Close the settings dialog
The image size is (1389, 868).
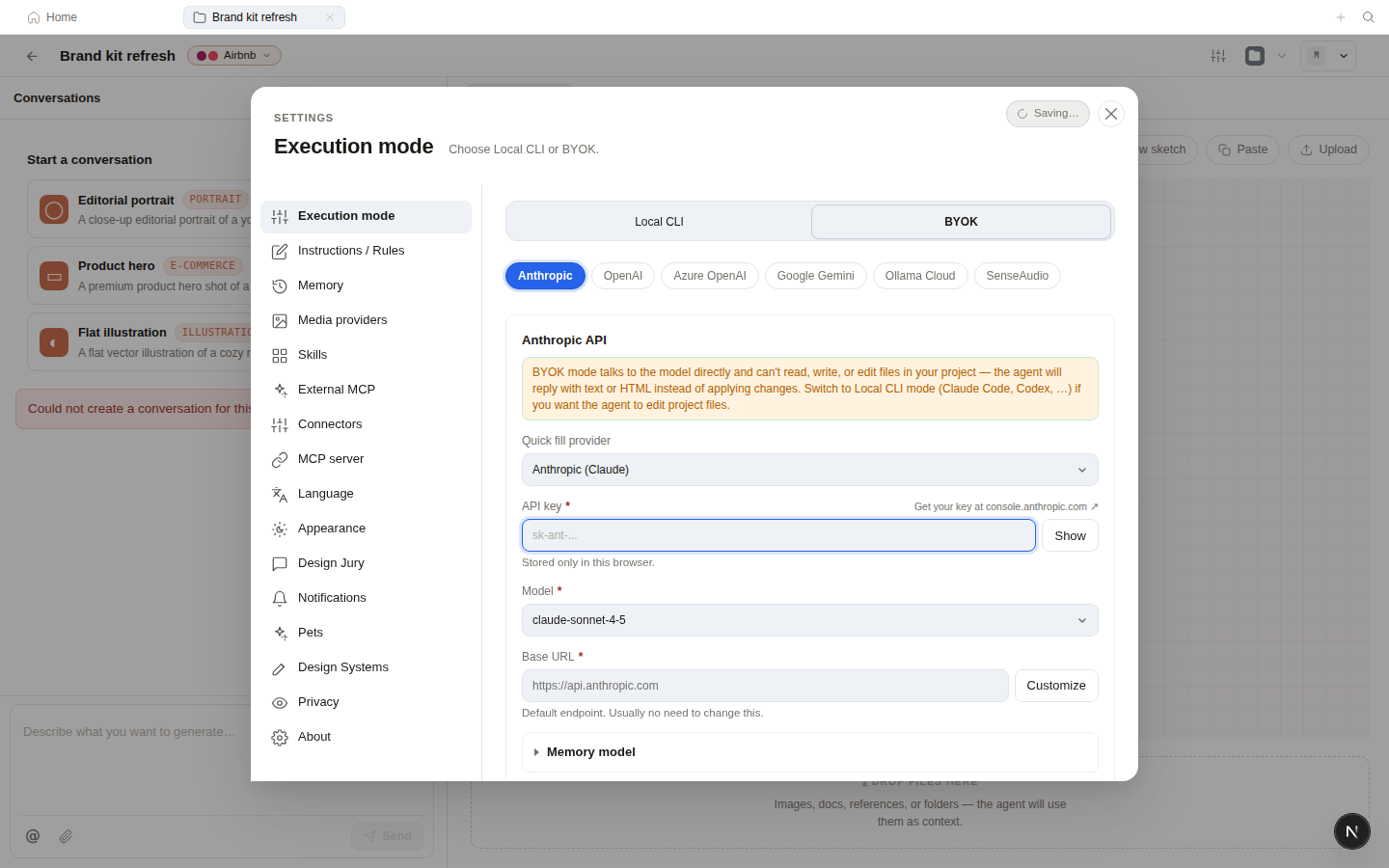(1111, 114)
